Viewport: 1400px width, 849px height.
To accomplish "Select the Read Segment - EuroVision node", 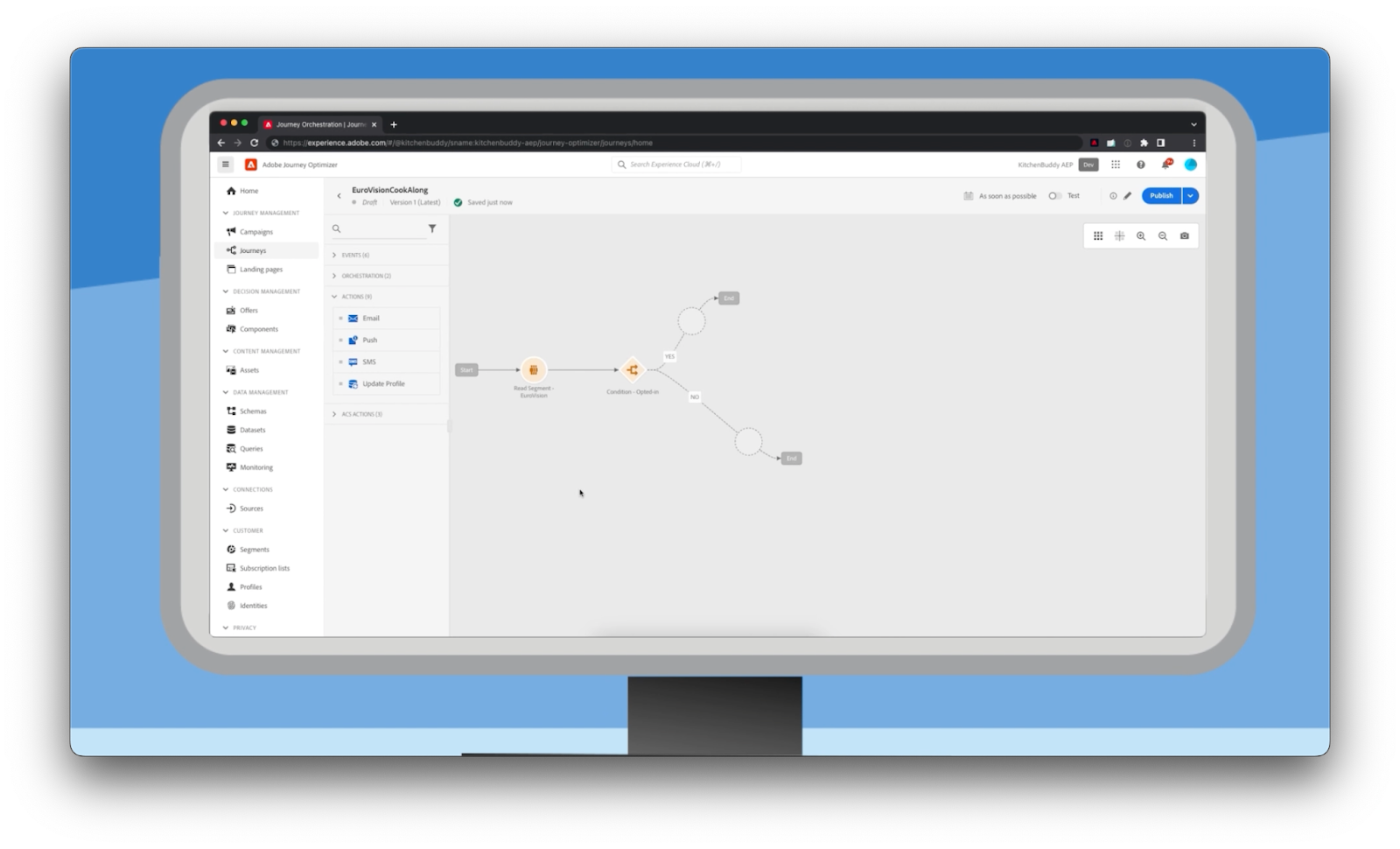I will pos(534,370).
